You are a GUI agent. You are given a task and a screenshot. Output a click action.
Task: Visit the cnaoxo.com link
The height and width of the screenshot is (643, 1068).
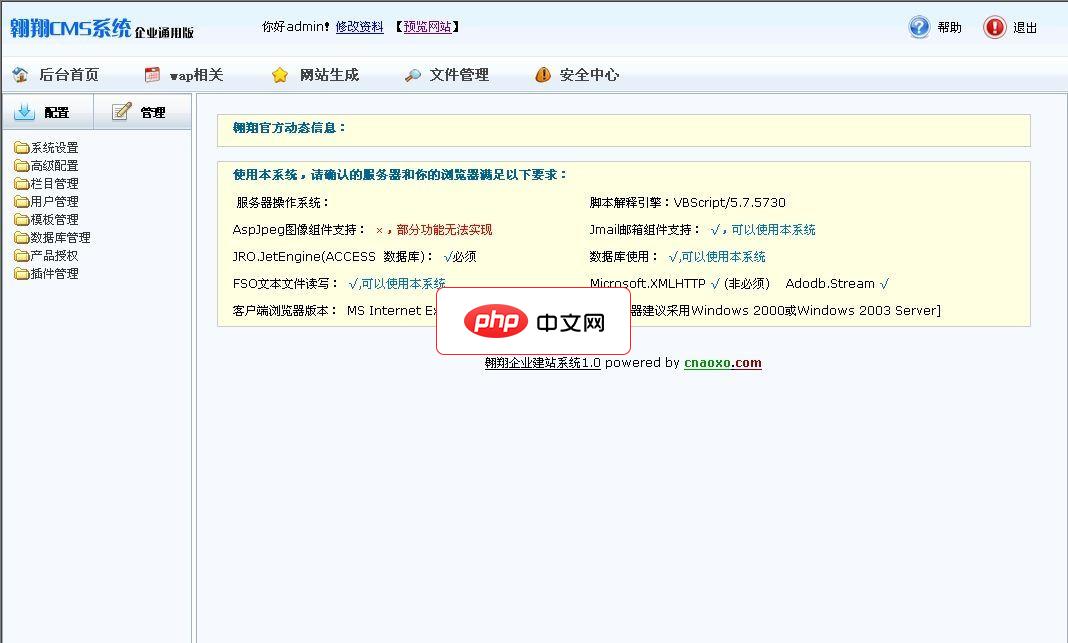[722, 363]
